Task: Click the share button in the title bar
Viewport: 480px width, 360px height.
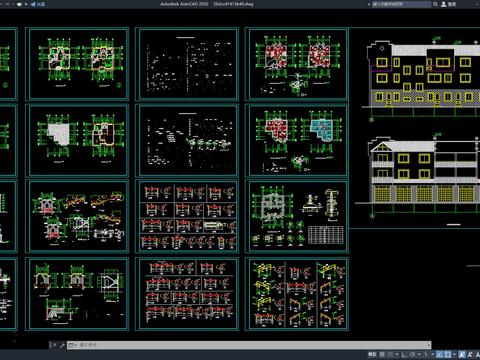Action: (x=38, y=4)
